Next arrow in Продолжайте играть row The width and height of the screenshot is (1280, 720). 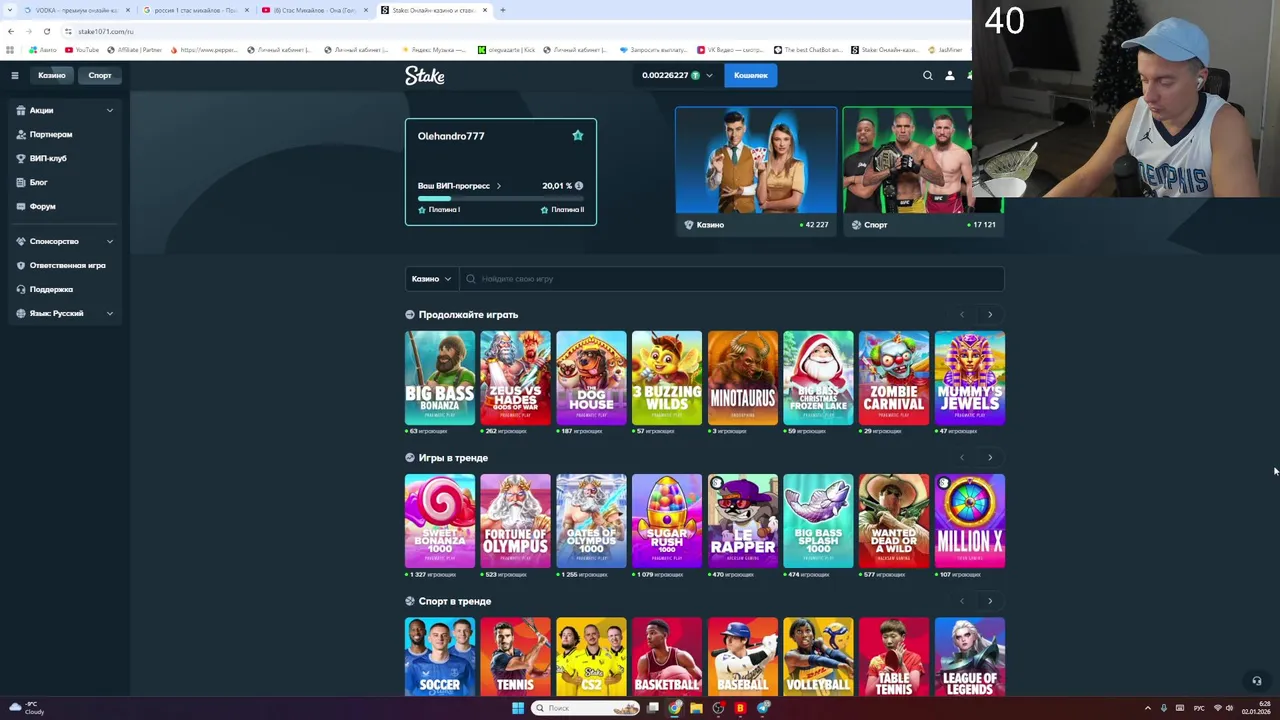tap(990, 315)
